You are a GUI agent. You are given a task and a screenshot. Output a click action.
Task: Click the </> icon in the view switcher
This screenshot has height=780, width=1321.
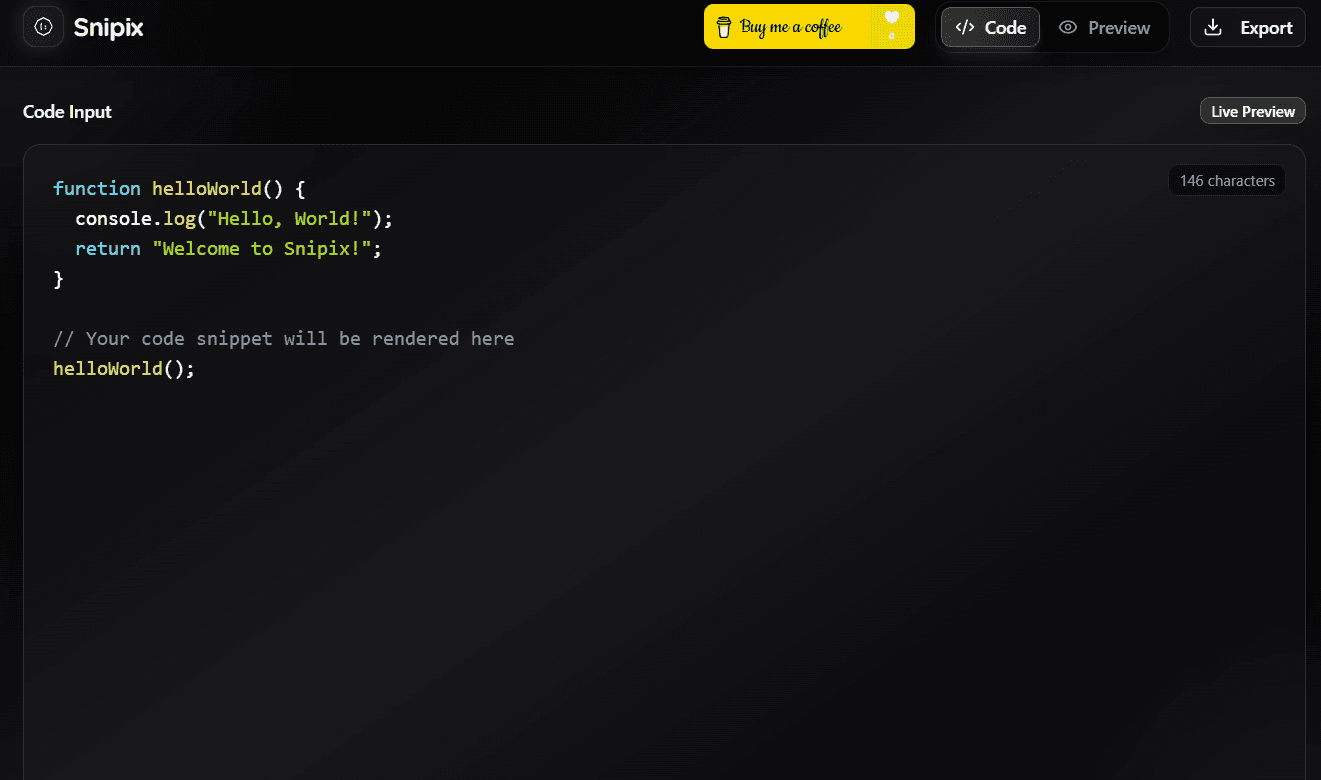pos(966,27)
